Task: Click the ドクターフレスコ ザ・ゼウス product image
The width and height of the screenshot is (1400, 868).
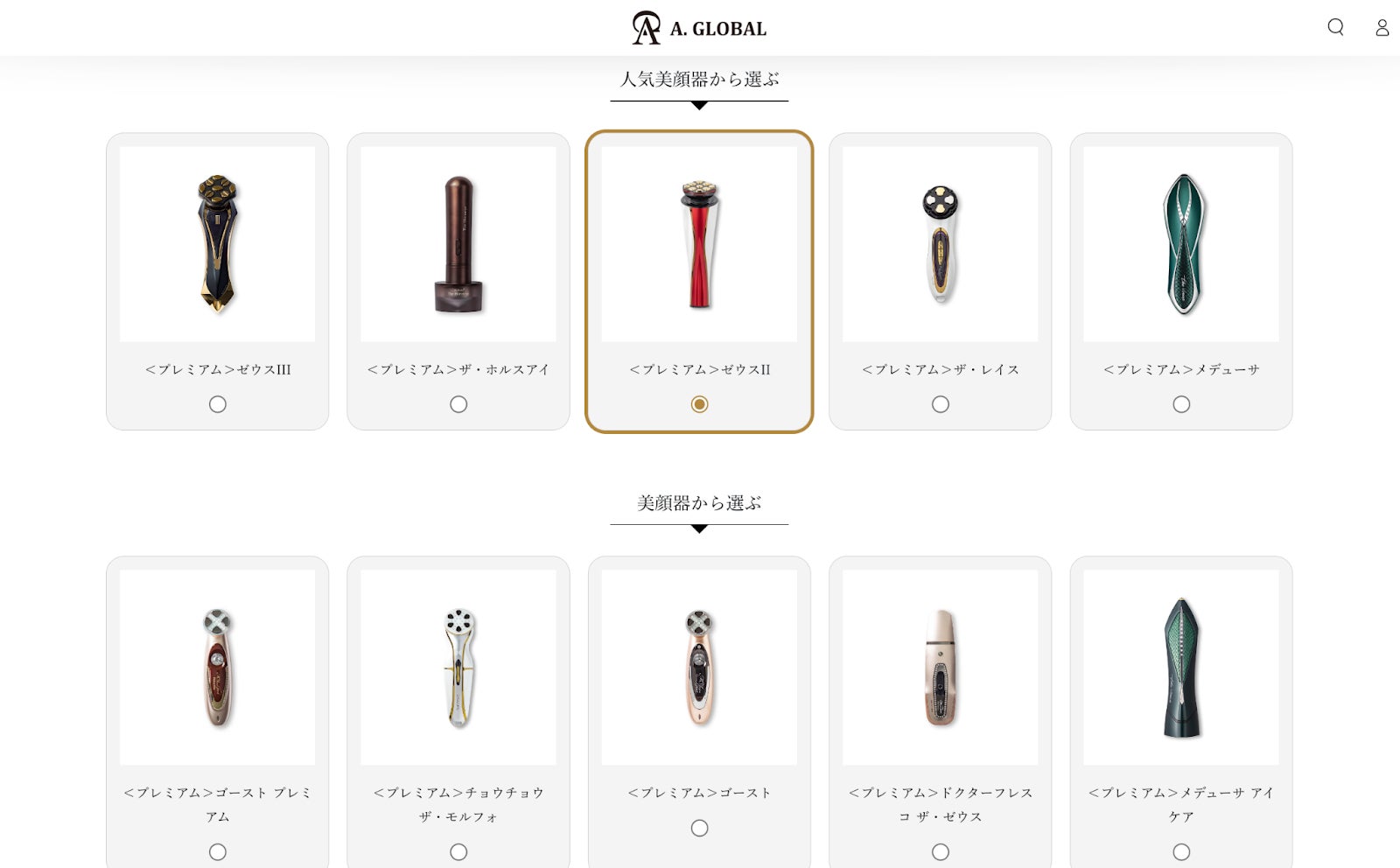Action: click(x=941, y=668)
